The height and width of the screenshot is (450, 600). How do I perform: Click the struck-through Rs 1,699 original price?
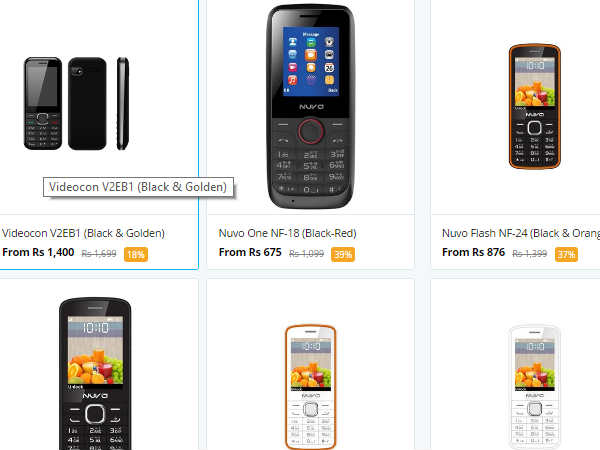coord(99,253)
